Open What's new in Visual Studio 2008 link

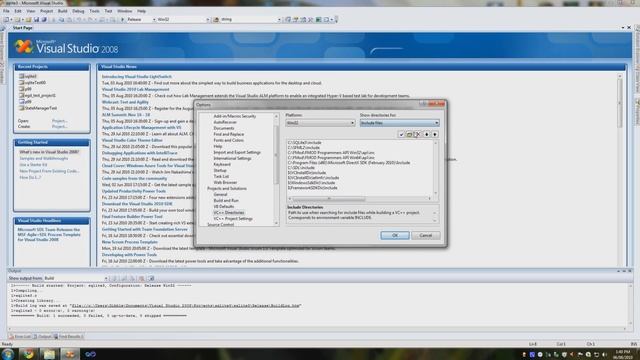pyautogui.click(x=49, y=152)
